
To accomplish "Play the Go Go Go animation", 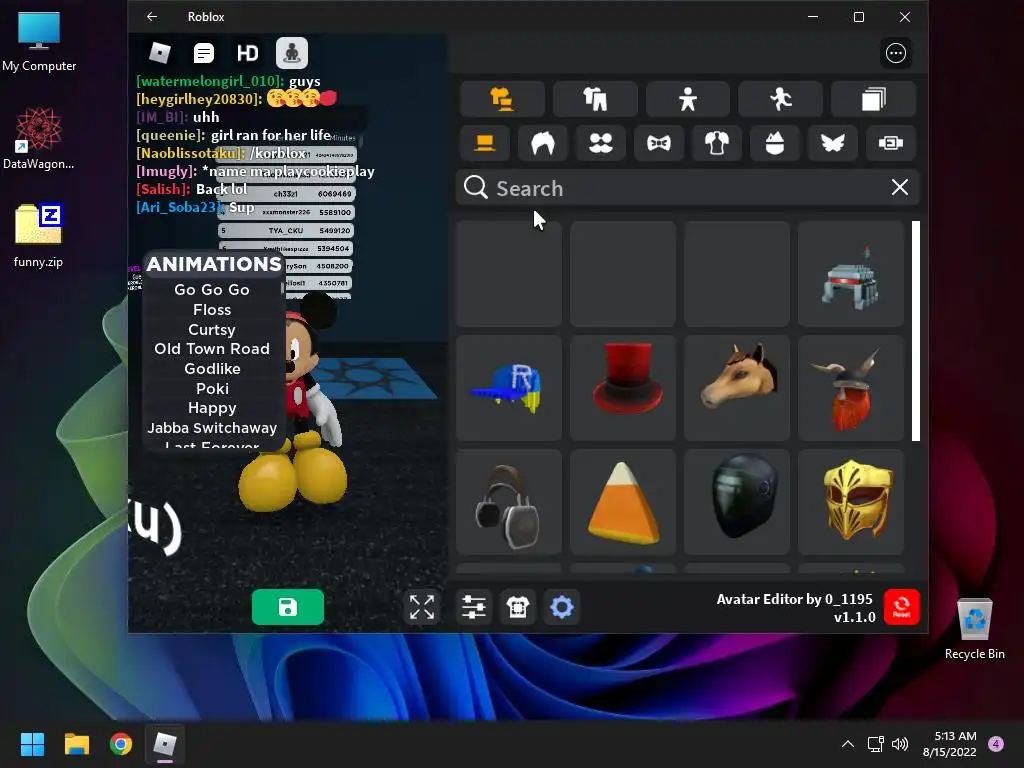I will coord(212,289).
